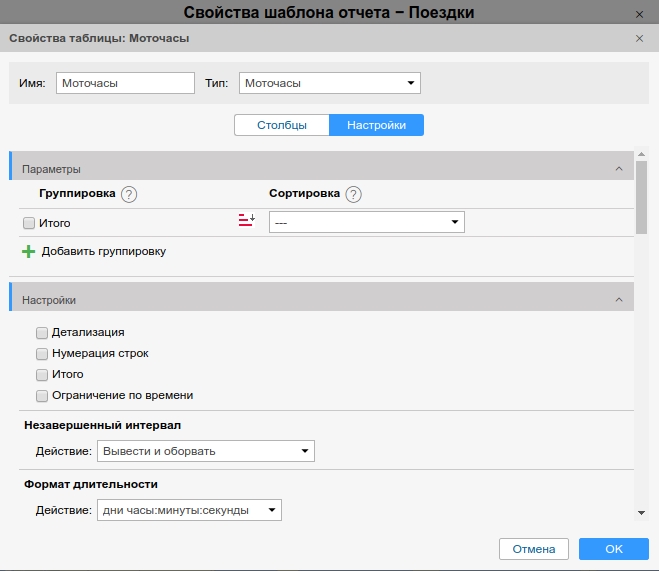The height and width of the screenshot is (571, 659).
Task: Open the Формат длительности dropdown
Action: 189,510
